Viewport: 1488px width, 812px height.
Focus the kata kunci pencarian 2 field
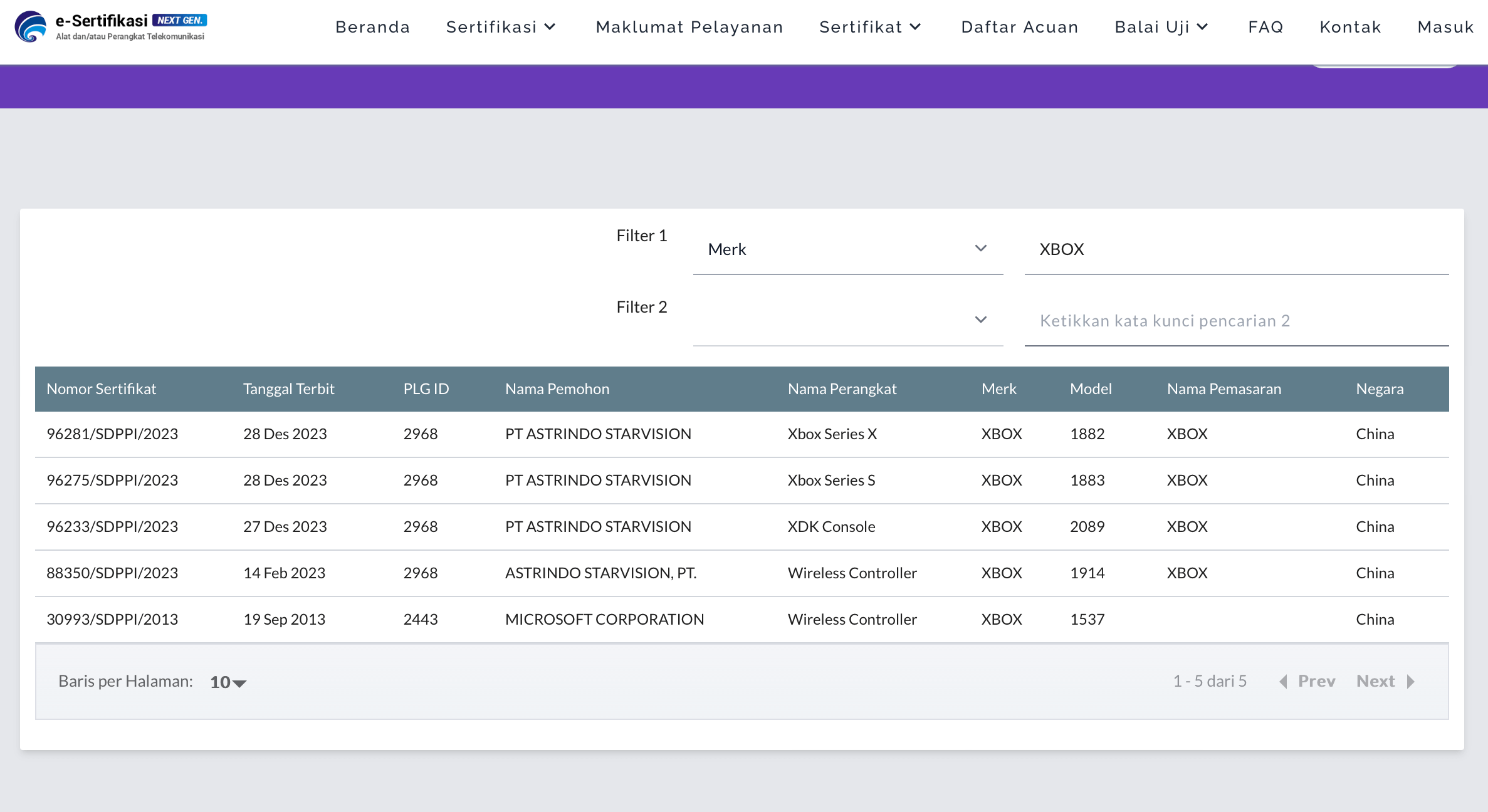[1237, 321]
